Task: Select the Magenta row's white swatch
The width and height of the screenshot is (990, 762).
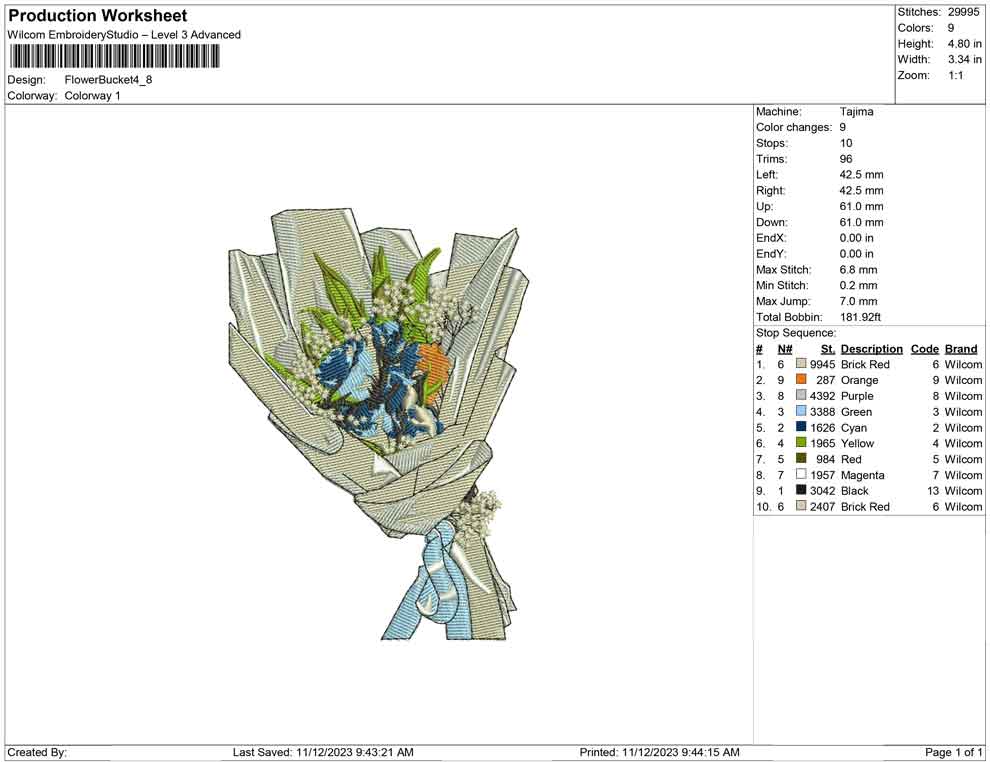Action: pos(801,475)
